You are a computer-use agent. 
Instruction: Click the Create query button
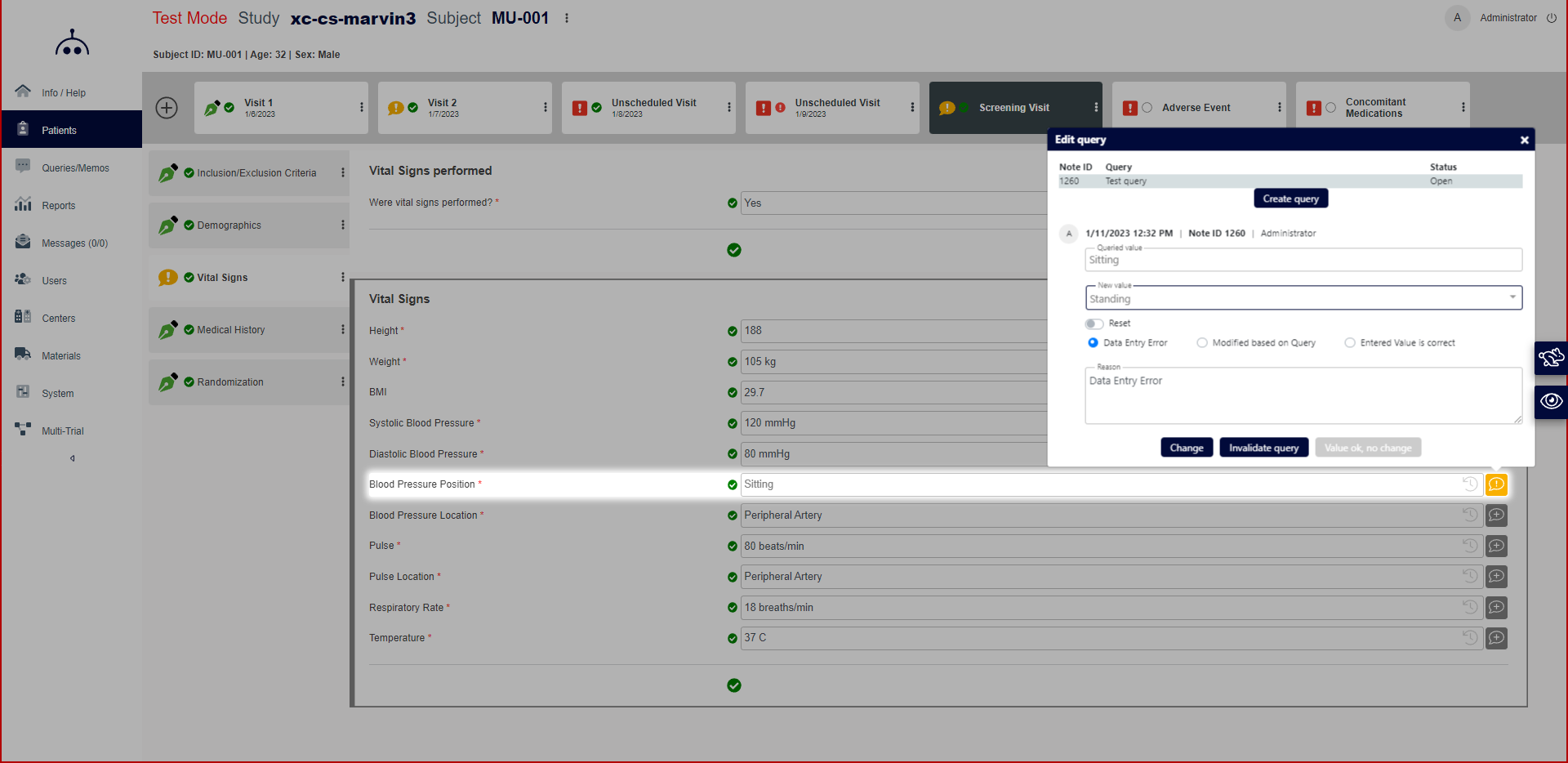[x=1290, y=198]
